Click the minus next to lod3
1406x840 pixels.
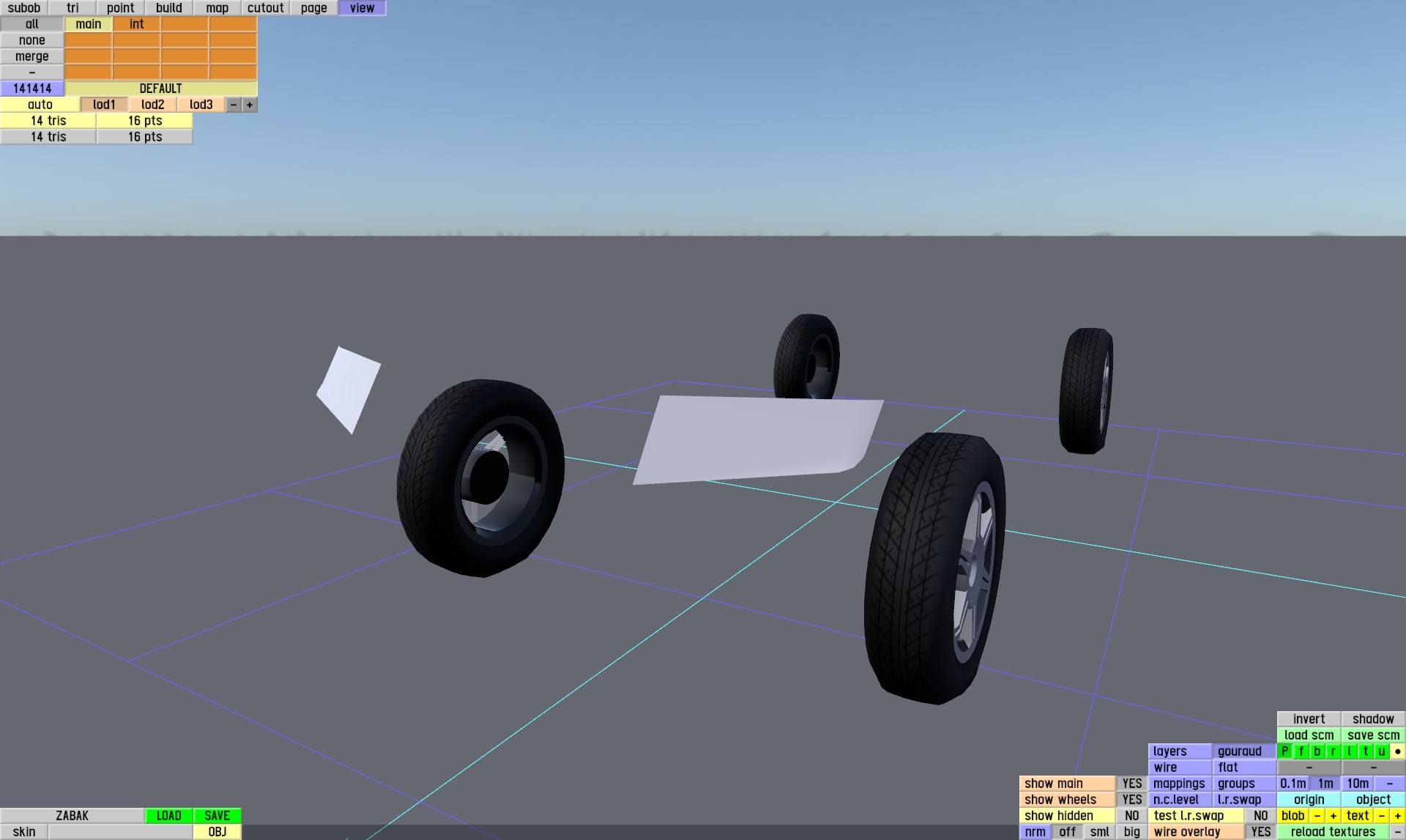[x=234, y=105]
